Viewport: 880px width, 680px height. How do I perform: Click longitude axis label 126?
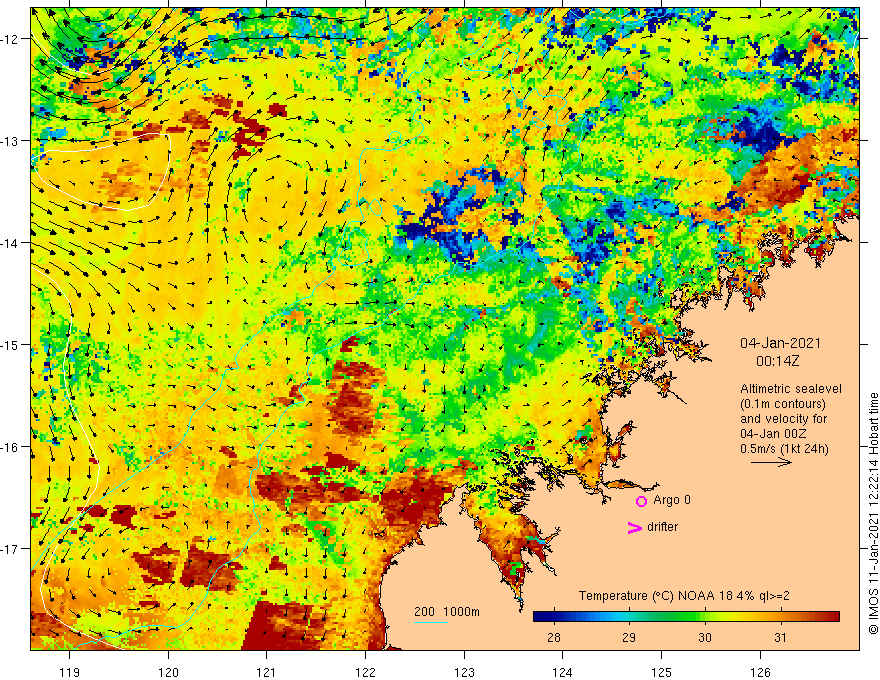[760, 672]
